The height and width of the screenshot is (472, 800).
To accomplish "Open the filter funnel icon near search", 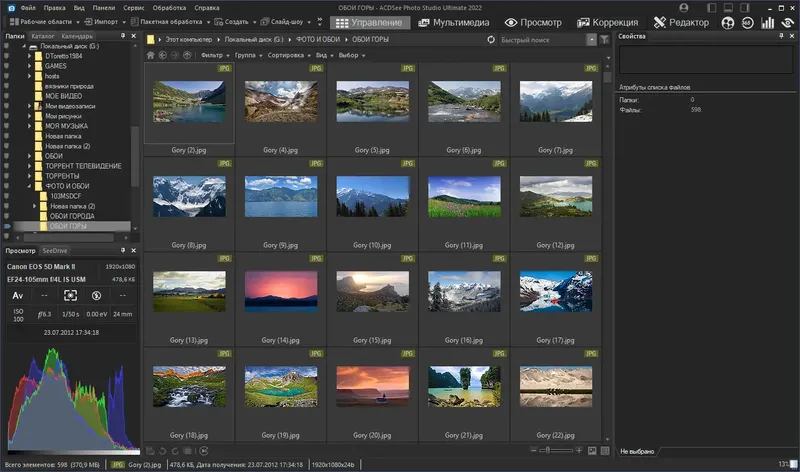I will [x=605, y=39].
